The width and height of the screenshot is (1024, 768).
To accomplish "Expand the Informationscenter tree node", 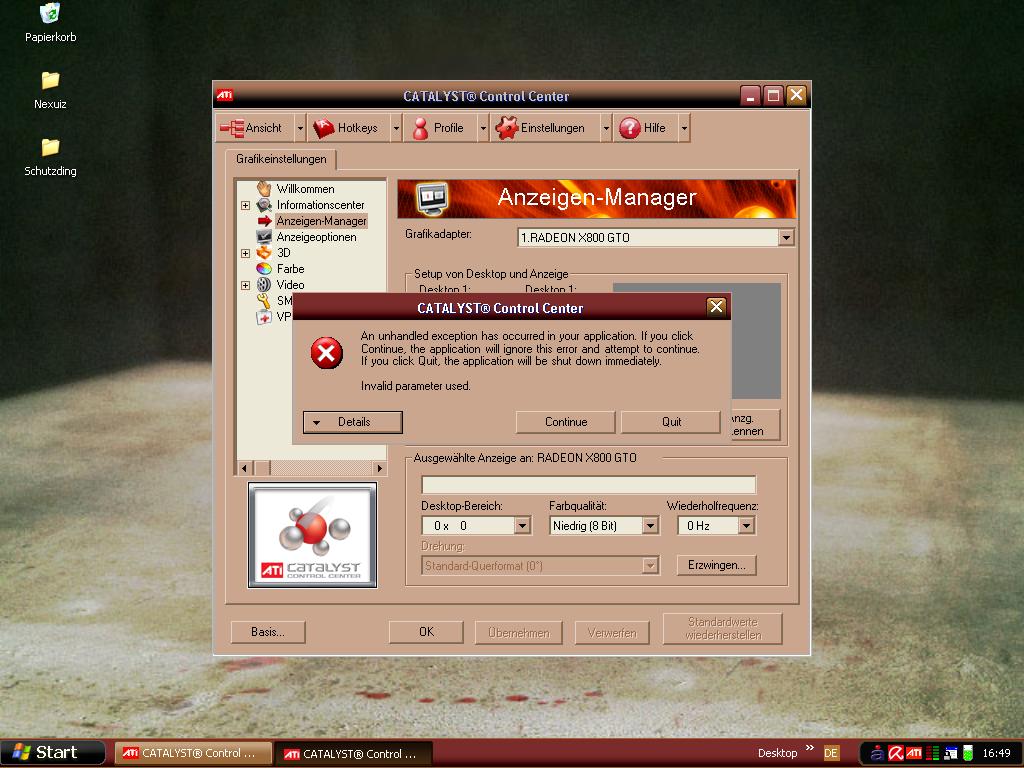I will tap(246, 205).
